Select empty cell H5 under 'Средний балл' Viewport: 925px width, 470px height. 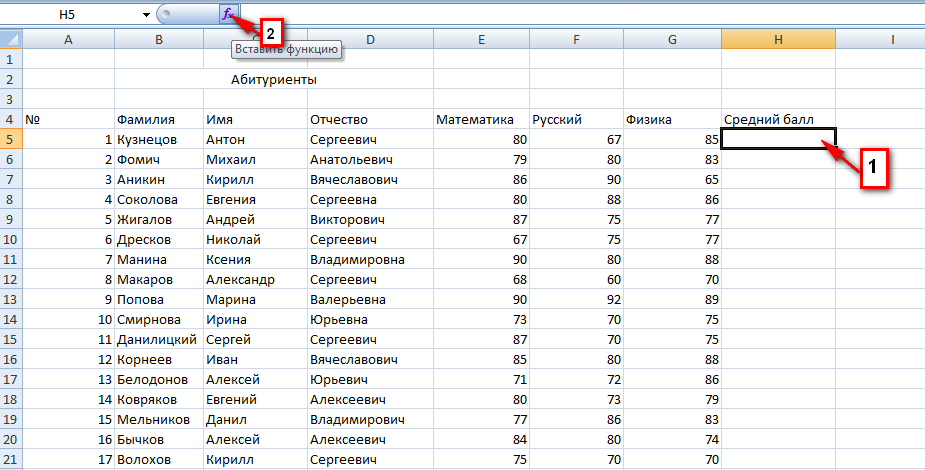778,139
